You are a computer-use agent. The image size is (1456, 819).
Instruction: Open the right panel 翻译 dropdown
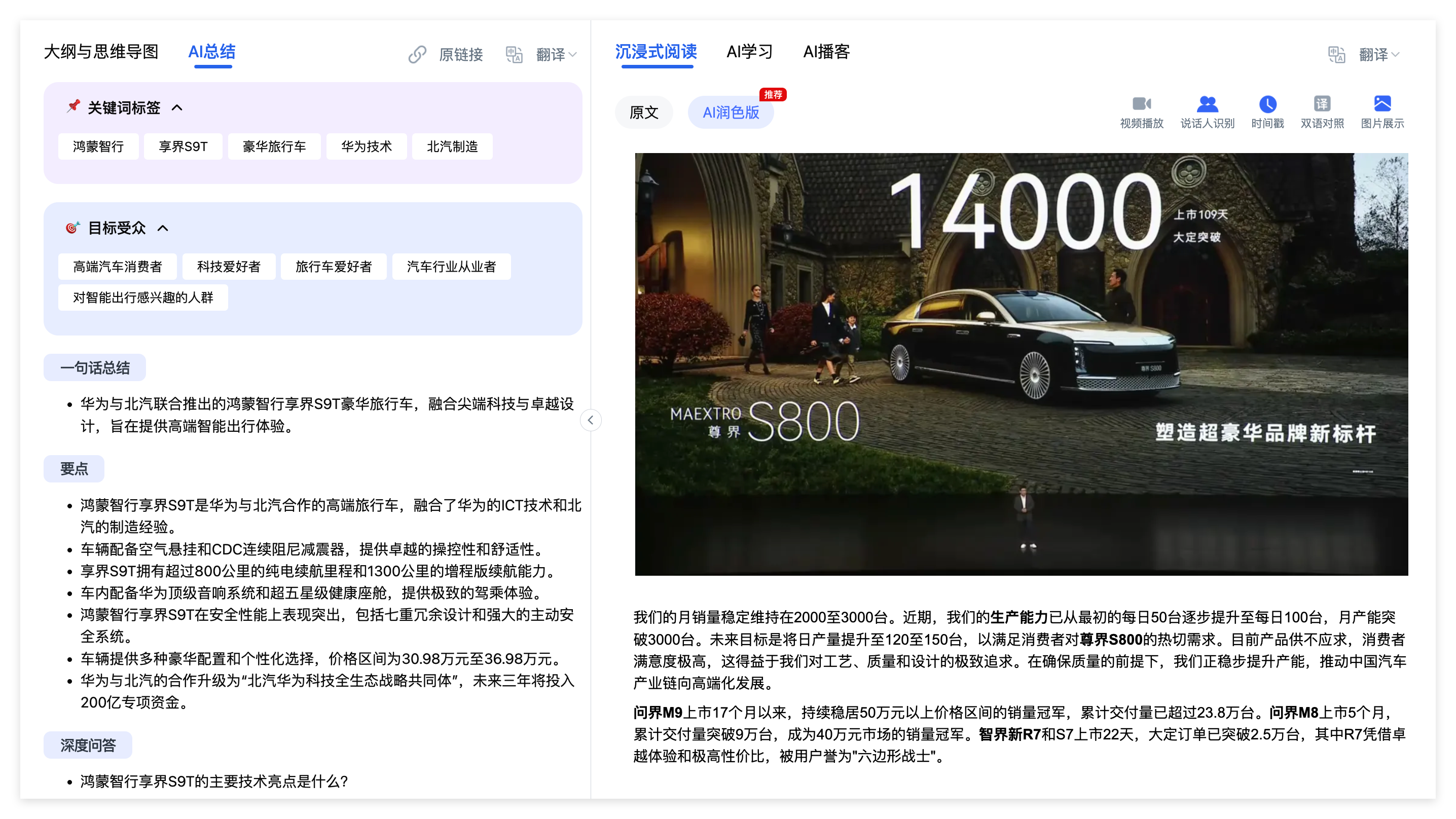pyautogui.click(x=1379, y=55)
